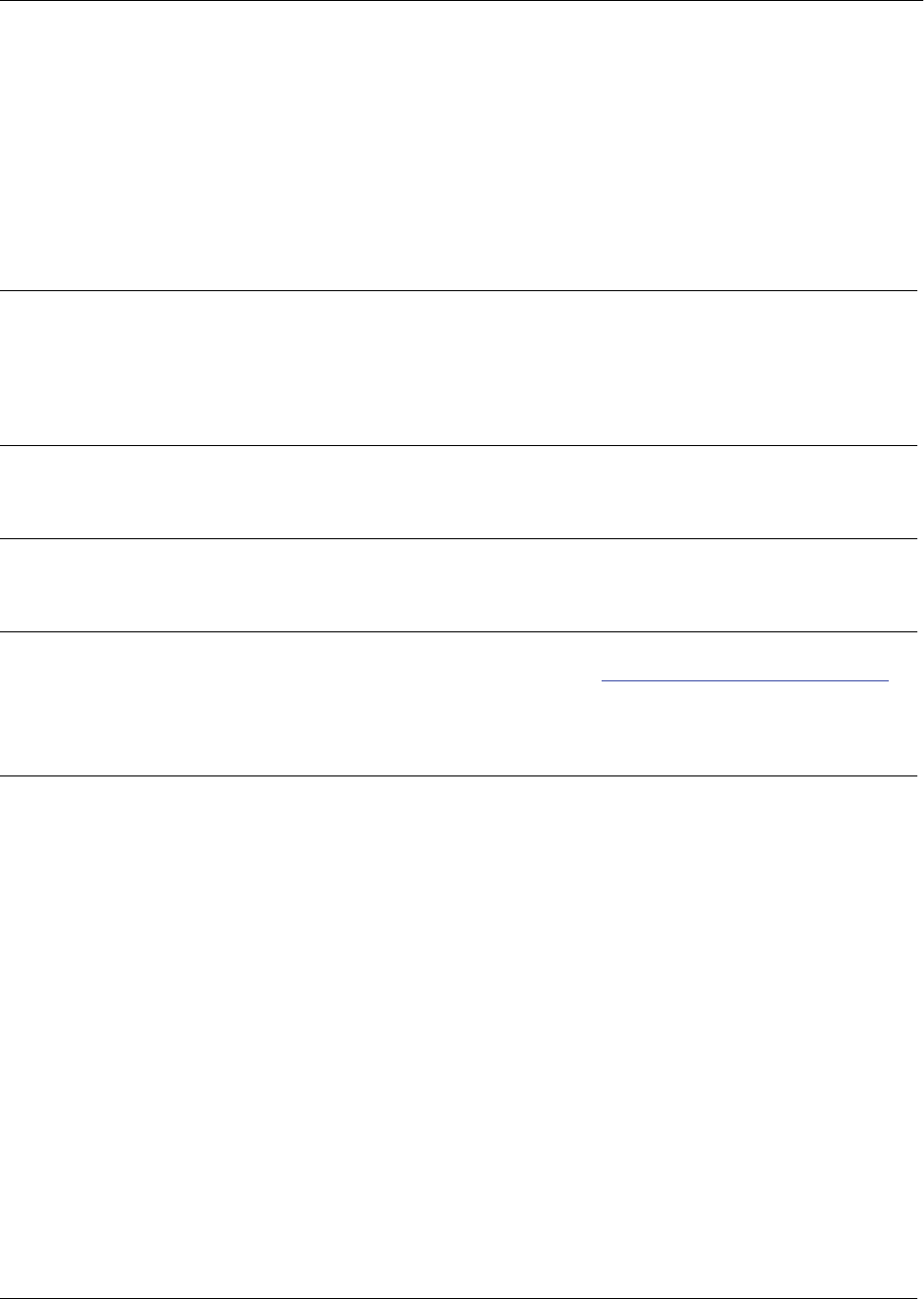The image size is (924, 1299).
Task: Click the right end of the blue underline
Action: (x=886, y=679)
